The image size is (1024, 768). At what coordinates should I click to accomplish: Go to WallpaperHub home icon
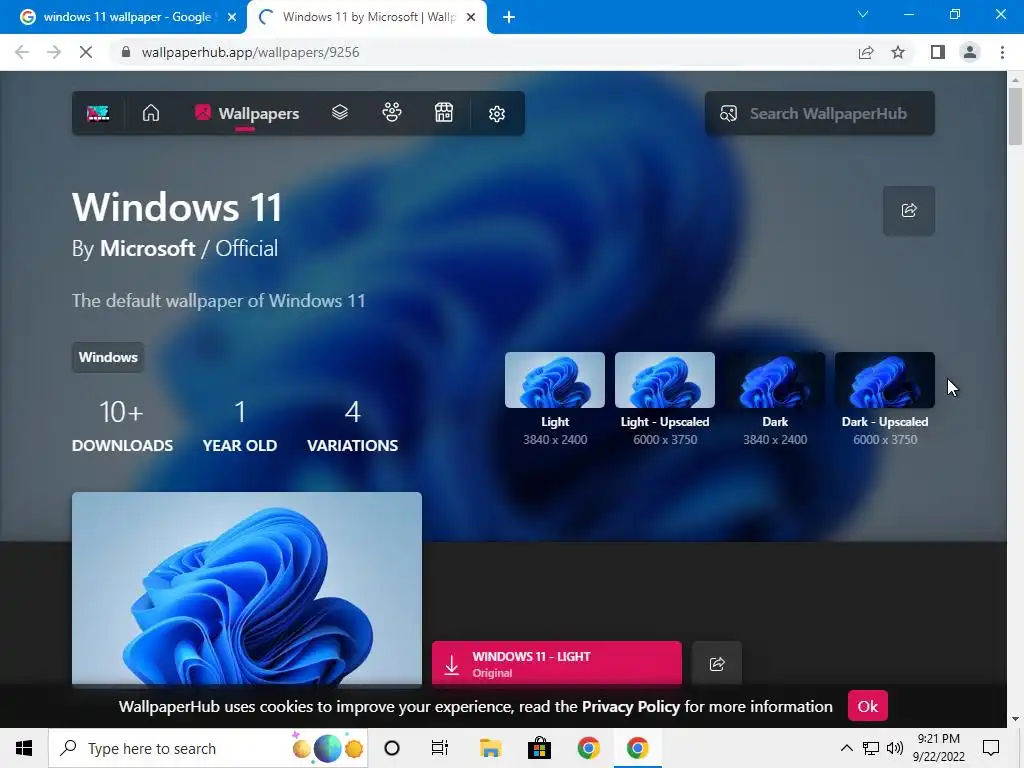151,113
